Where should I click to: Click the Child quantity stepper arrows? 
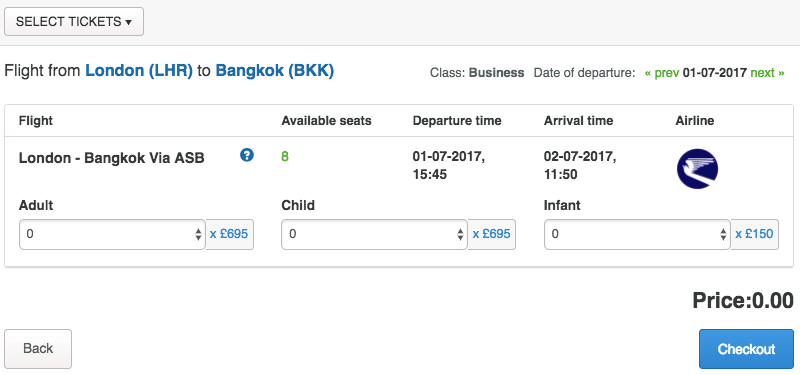(x=461, y=235)
